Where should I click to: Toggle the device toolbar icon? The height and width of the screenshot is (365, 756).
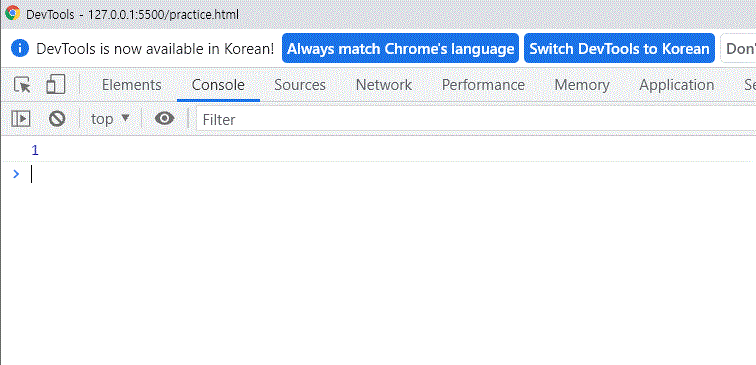55,85
